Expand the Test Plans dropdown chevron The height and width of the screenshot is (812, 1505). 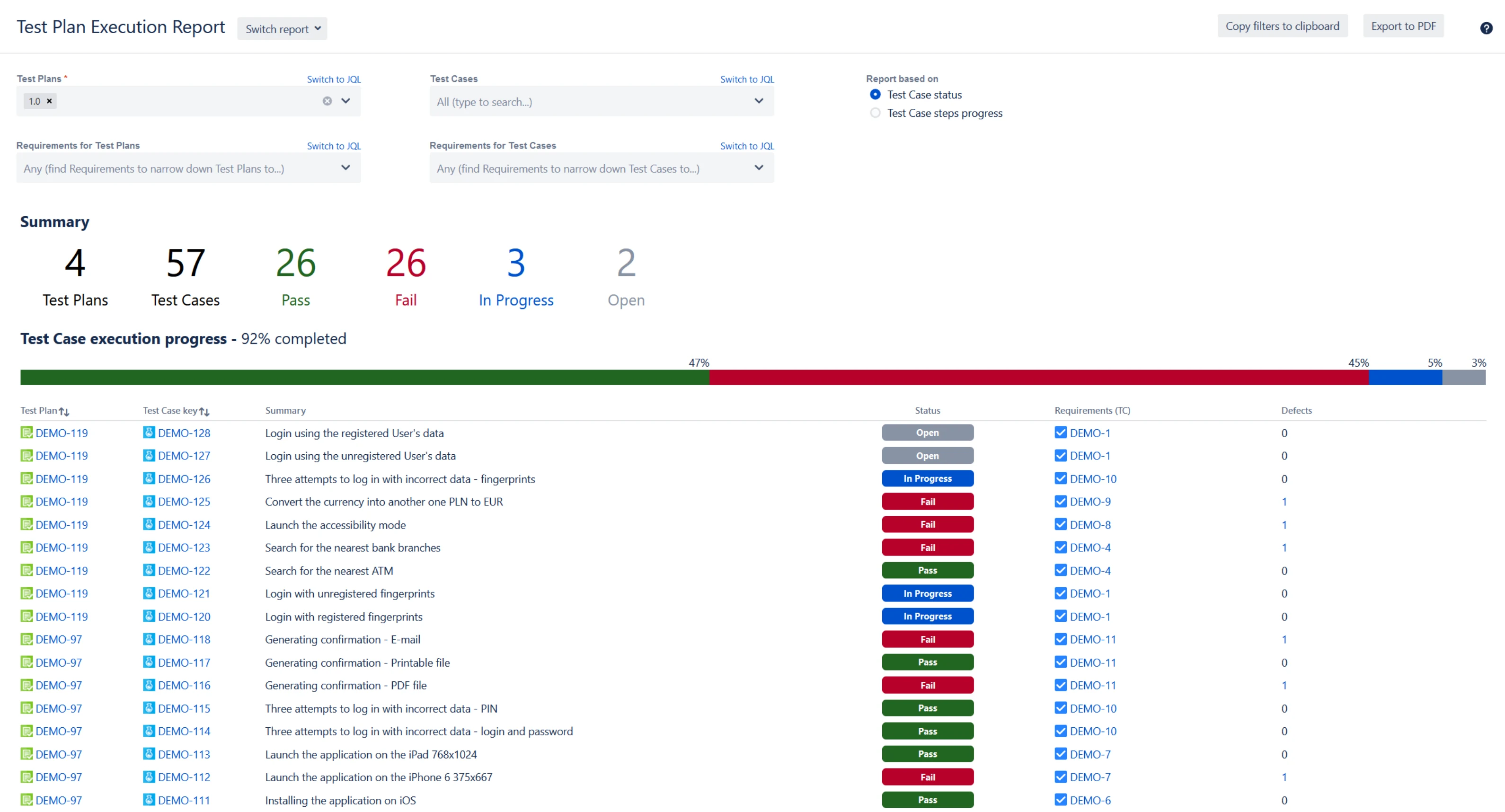[346, 101]
